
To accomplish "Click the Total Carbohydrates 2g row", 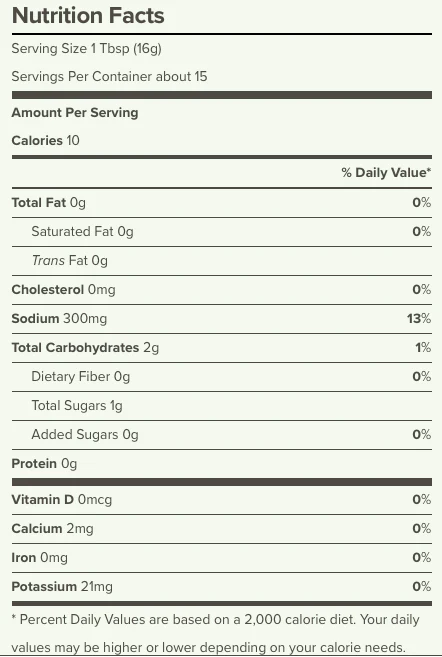I will click(x=222, y=348).
